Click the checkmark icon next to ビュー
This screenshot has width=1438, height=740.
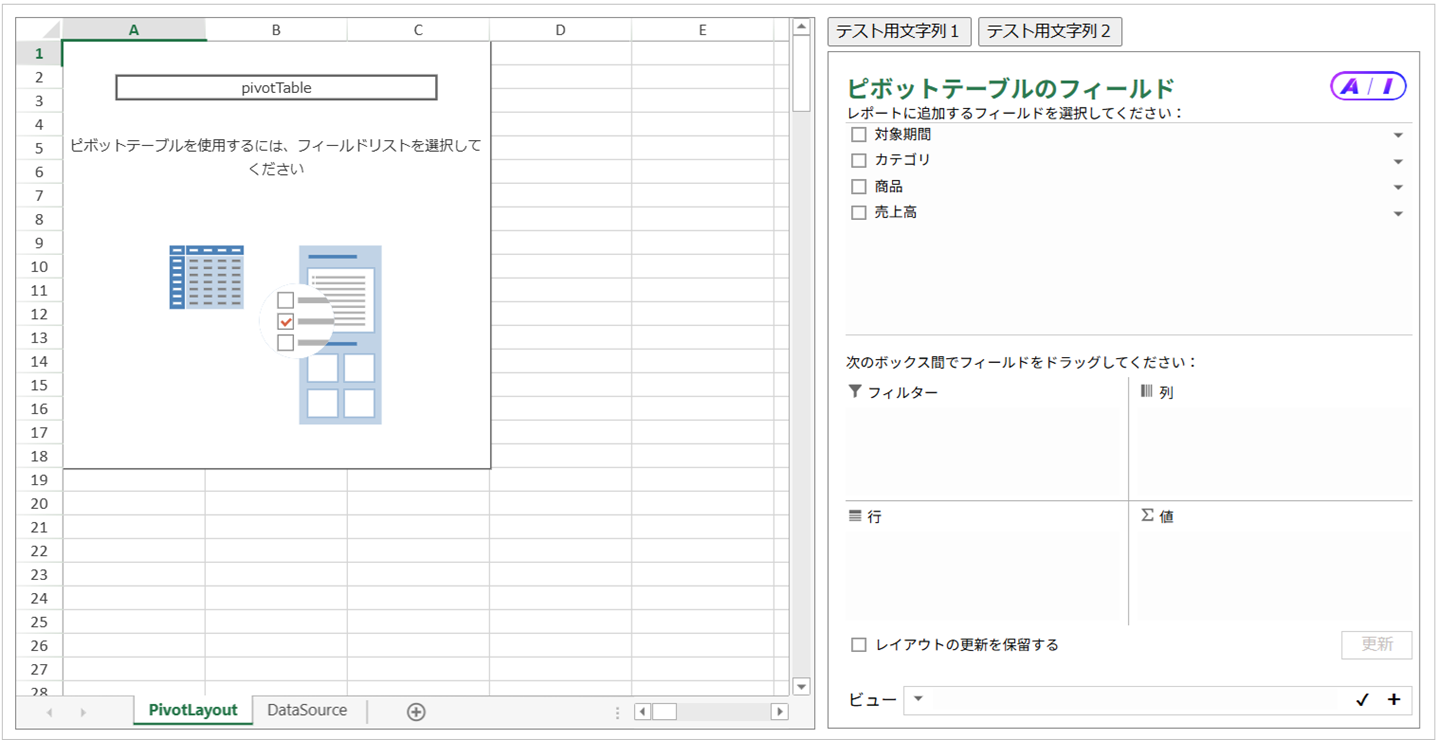1362,700
